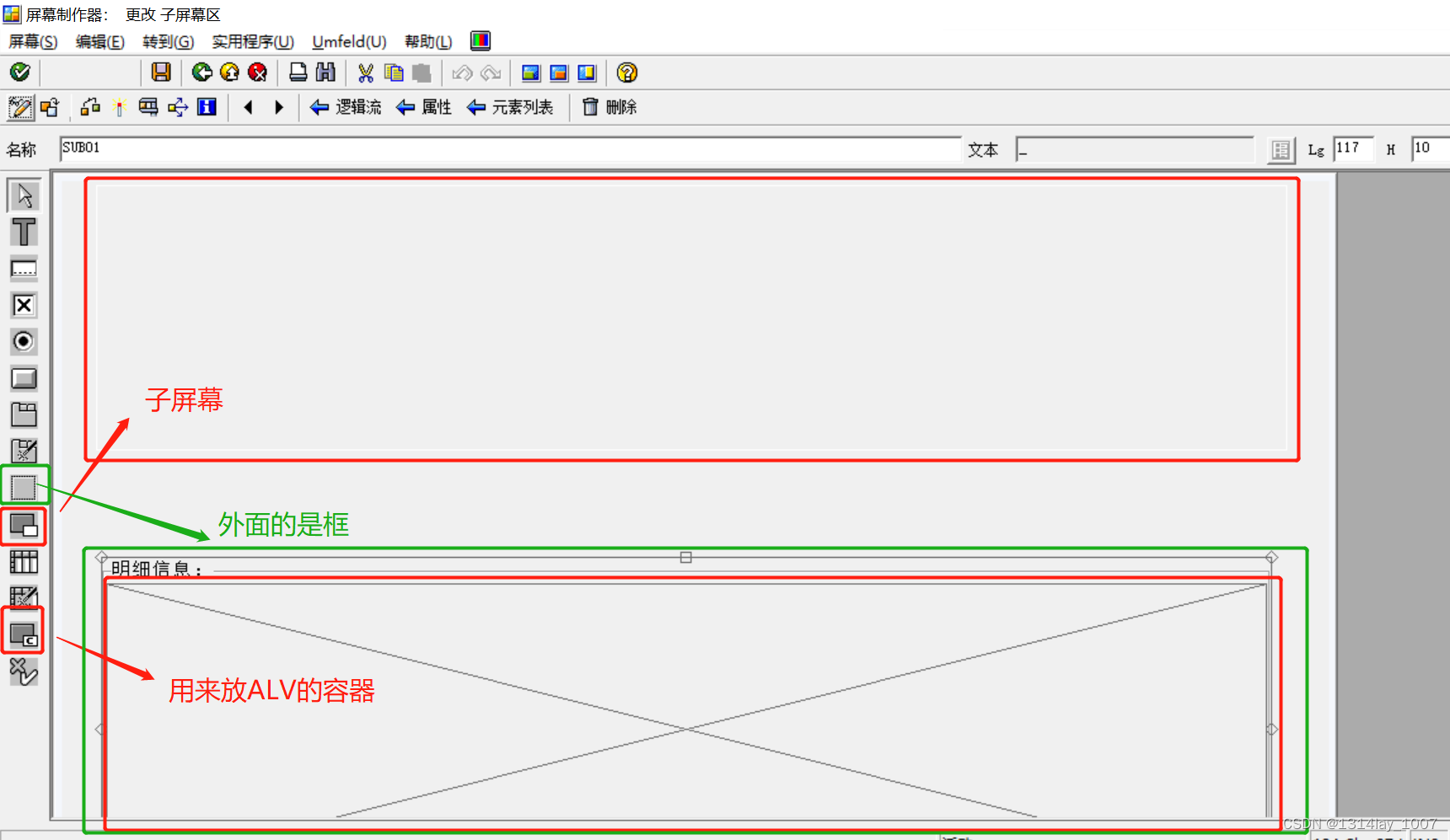Screen dimensions: 1450x840
Task: Click the Redo icon
Action: [491, 72]
